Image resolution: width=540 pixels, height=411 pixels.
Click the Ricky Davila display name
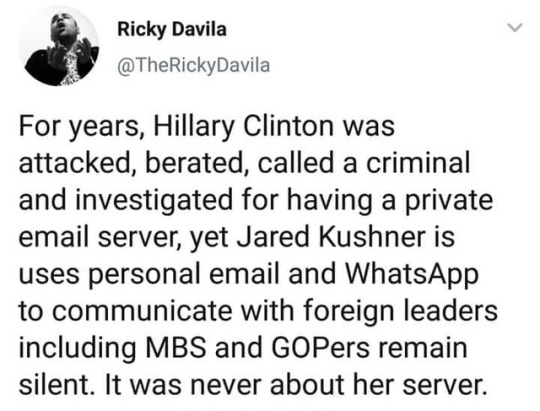pyautogui.click(x=172, y=29)
